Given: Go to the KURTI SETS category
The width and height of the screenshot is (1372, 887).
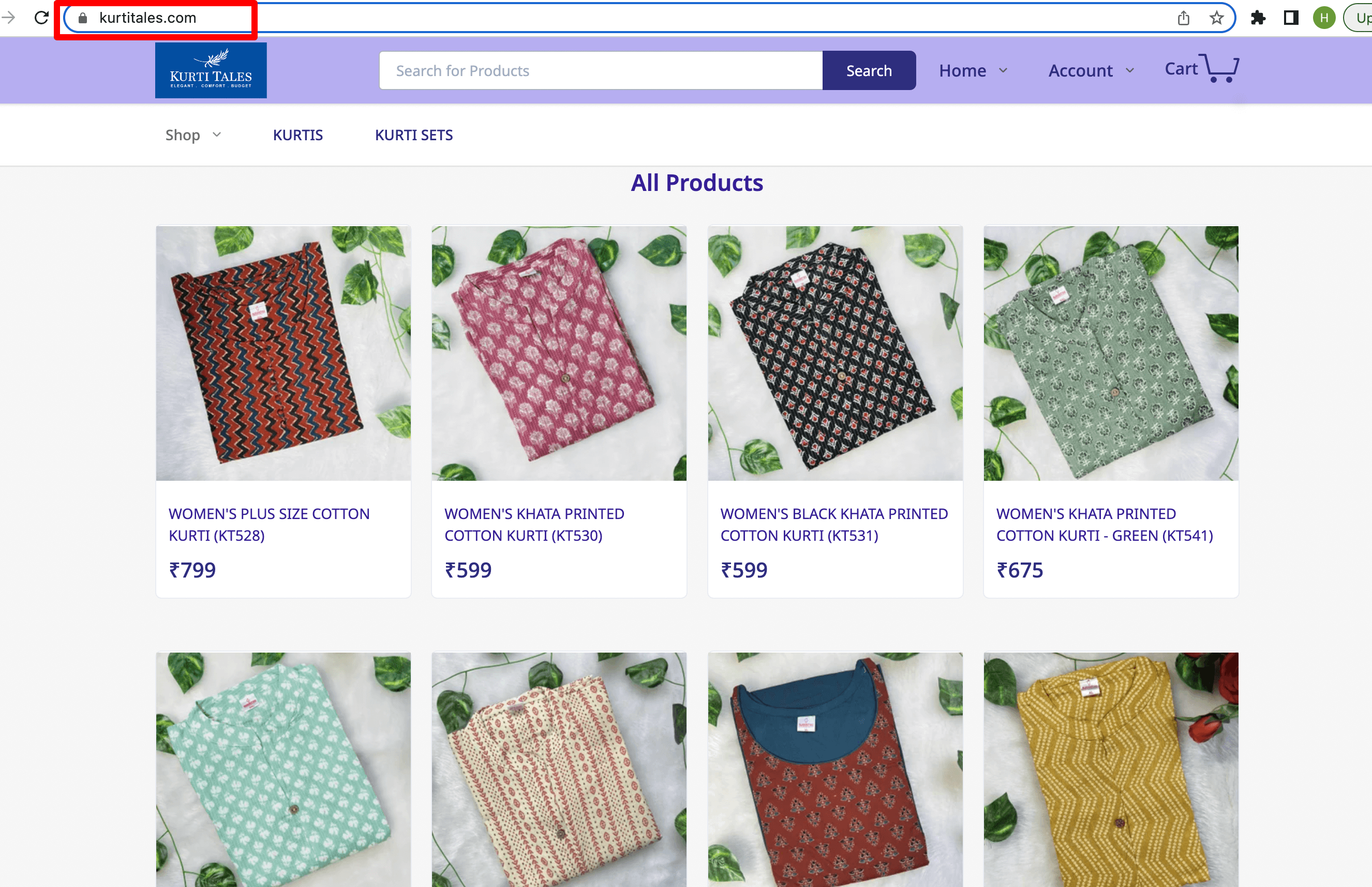Looking at the screenshot, I should [413, 135].
